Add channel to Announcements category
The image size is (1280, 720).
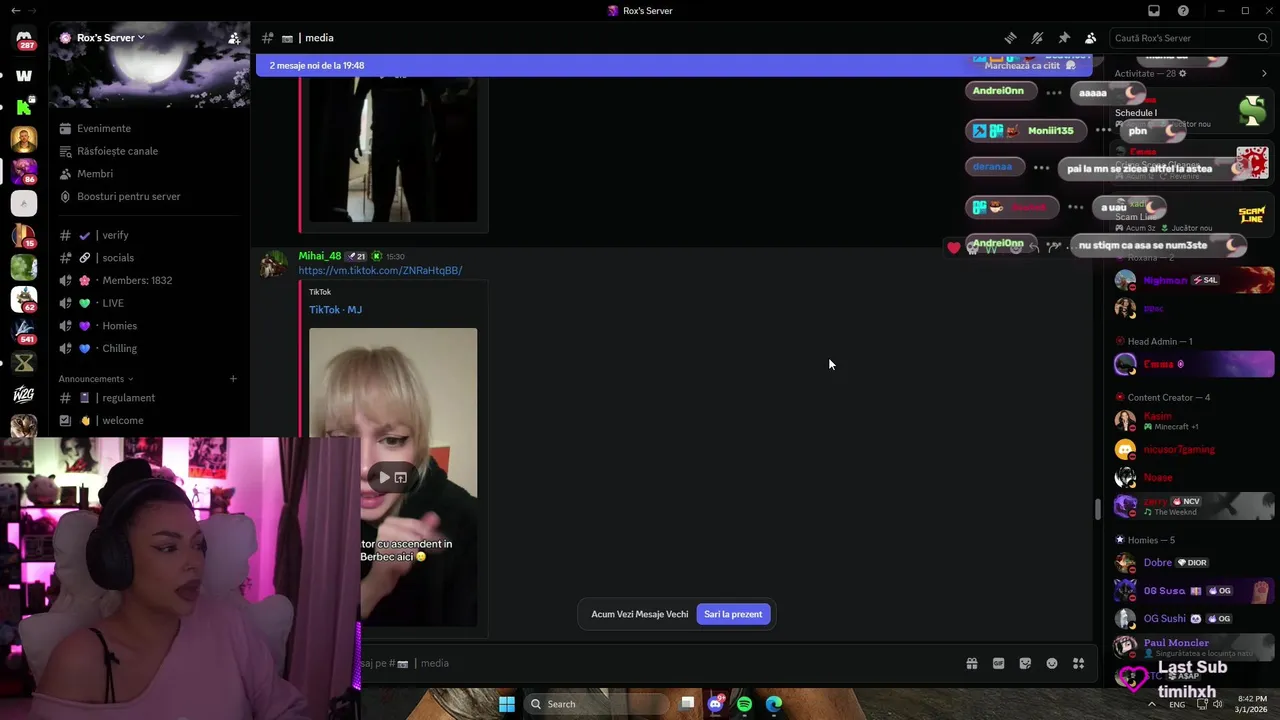click(x=233, y=379)
